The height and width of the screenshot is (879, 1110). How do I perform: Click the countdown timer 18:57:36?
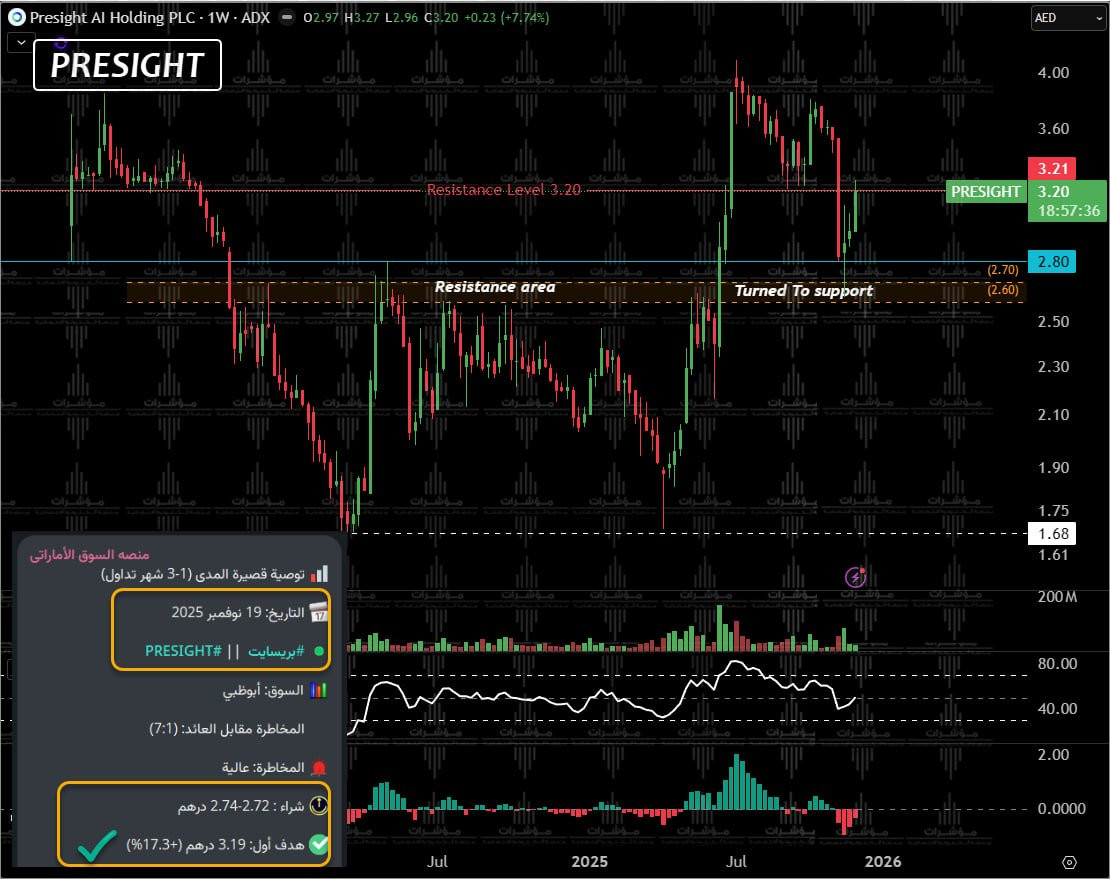[x=1069, y=211]
